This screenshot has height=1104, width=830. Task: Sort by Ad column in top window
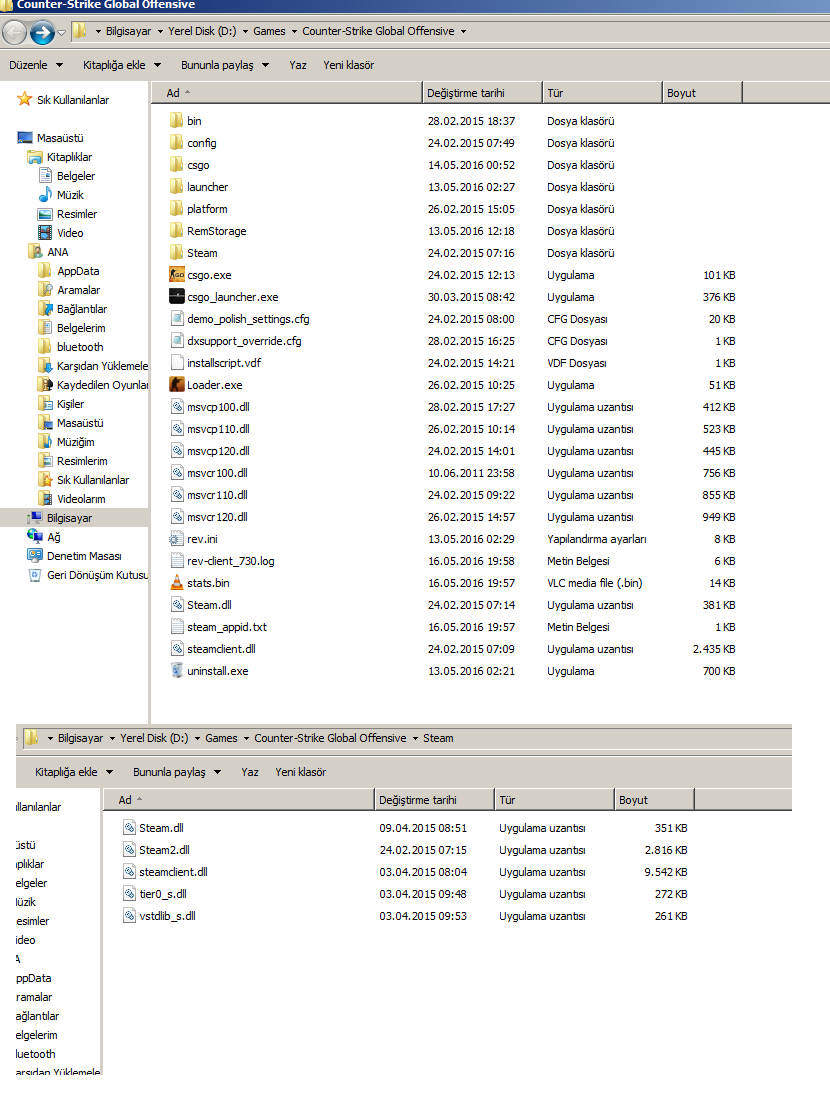click(287, 93)
